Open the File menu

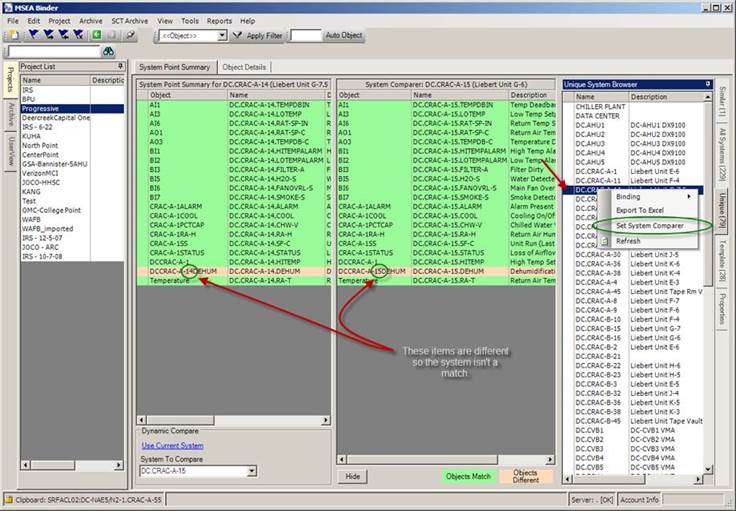(x=13, y=21)
